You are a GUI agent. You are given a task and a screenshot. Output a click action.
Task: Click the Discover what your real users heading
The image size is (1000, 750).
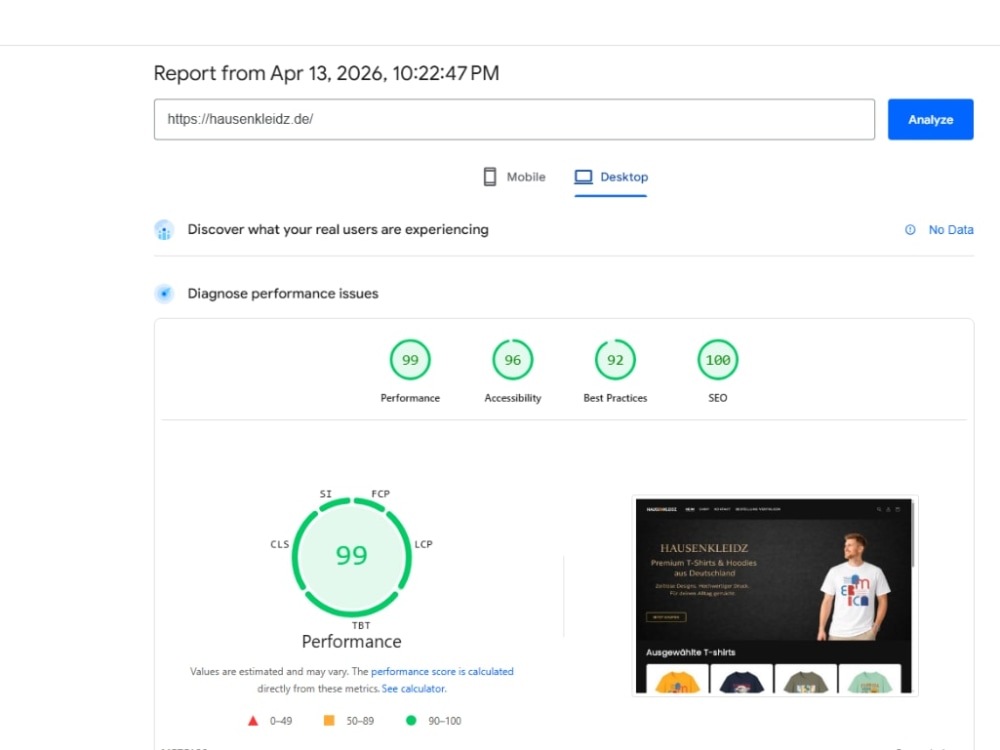(x=338, y=230)
